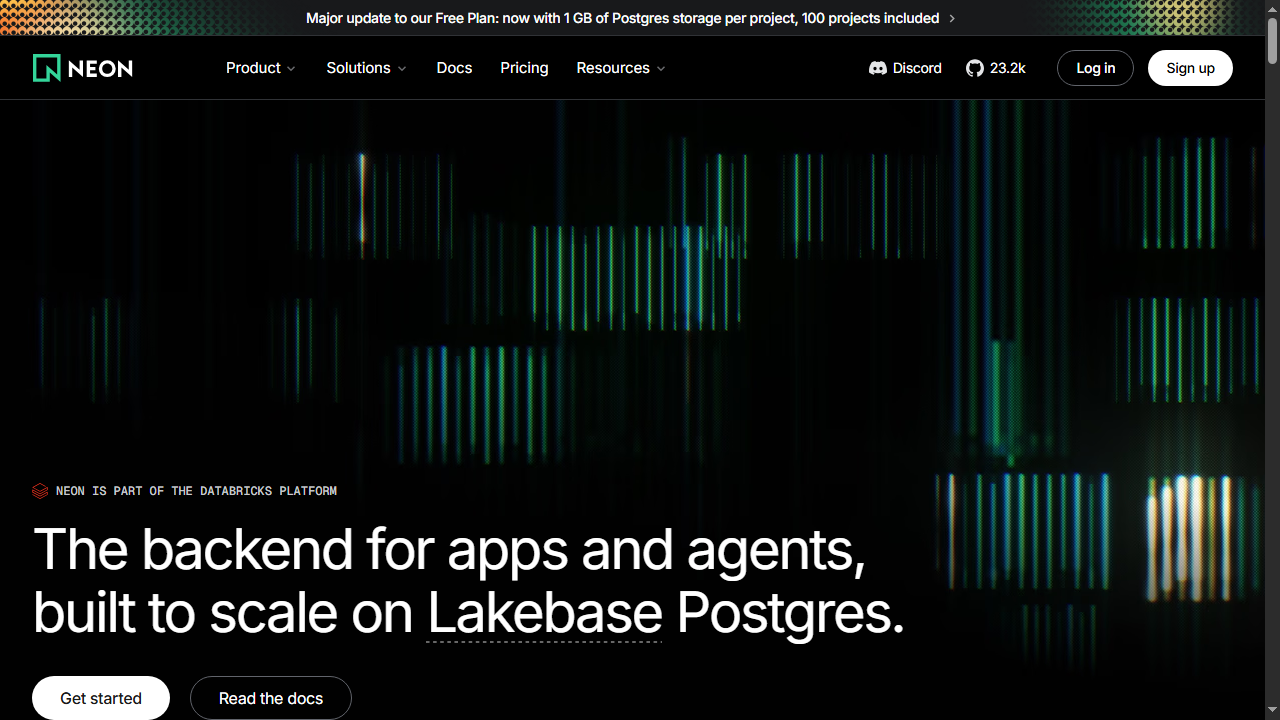Click the Log in button

1095,68
